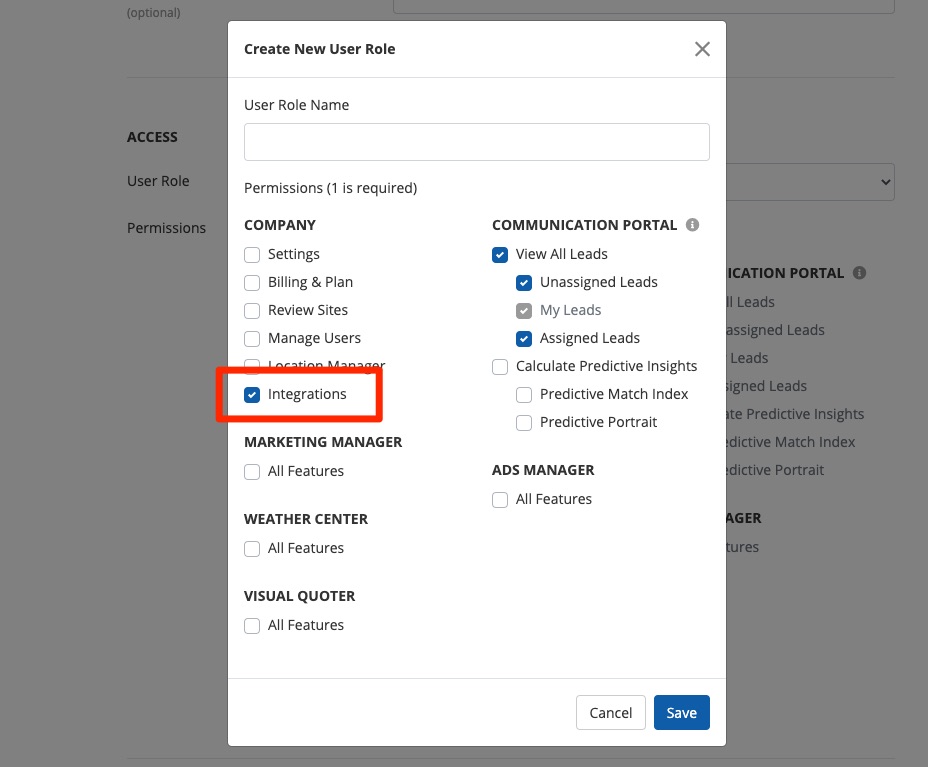The image size is (928, 767).
Task: Check the Predictive Match Index option
Action: tap(524, 395)
